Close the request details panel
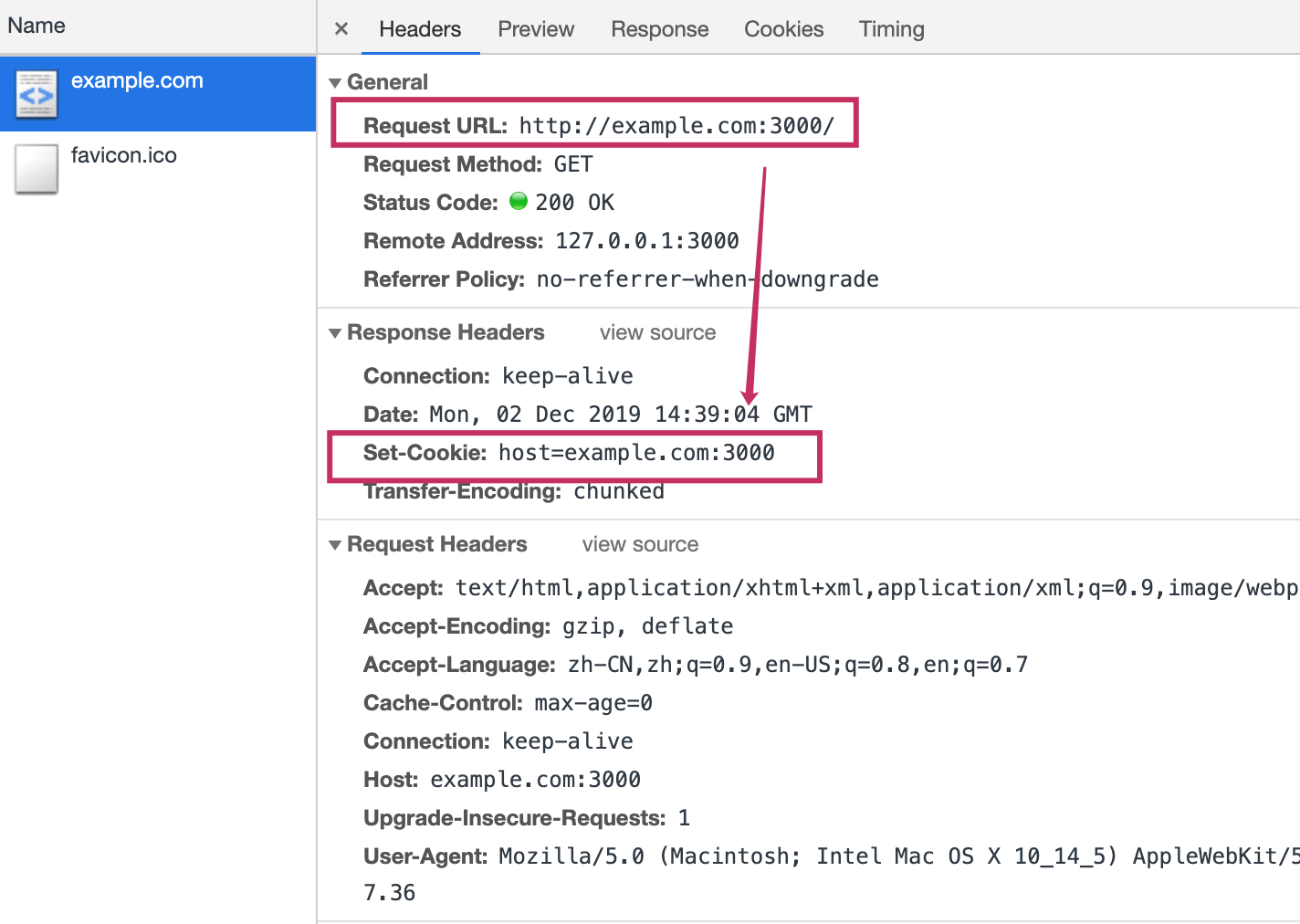This screenshot has width=1300, height=924. 341,29
